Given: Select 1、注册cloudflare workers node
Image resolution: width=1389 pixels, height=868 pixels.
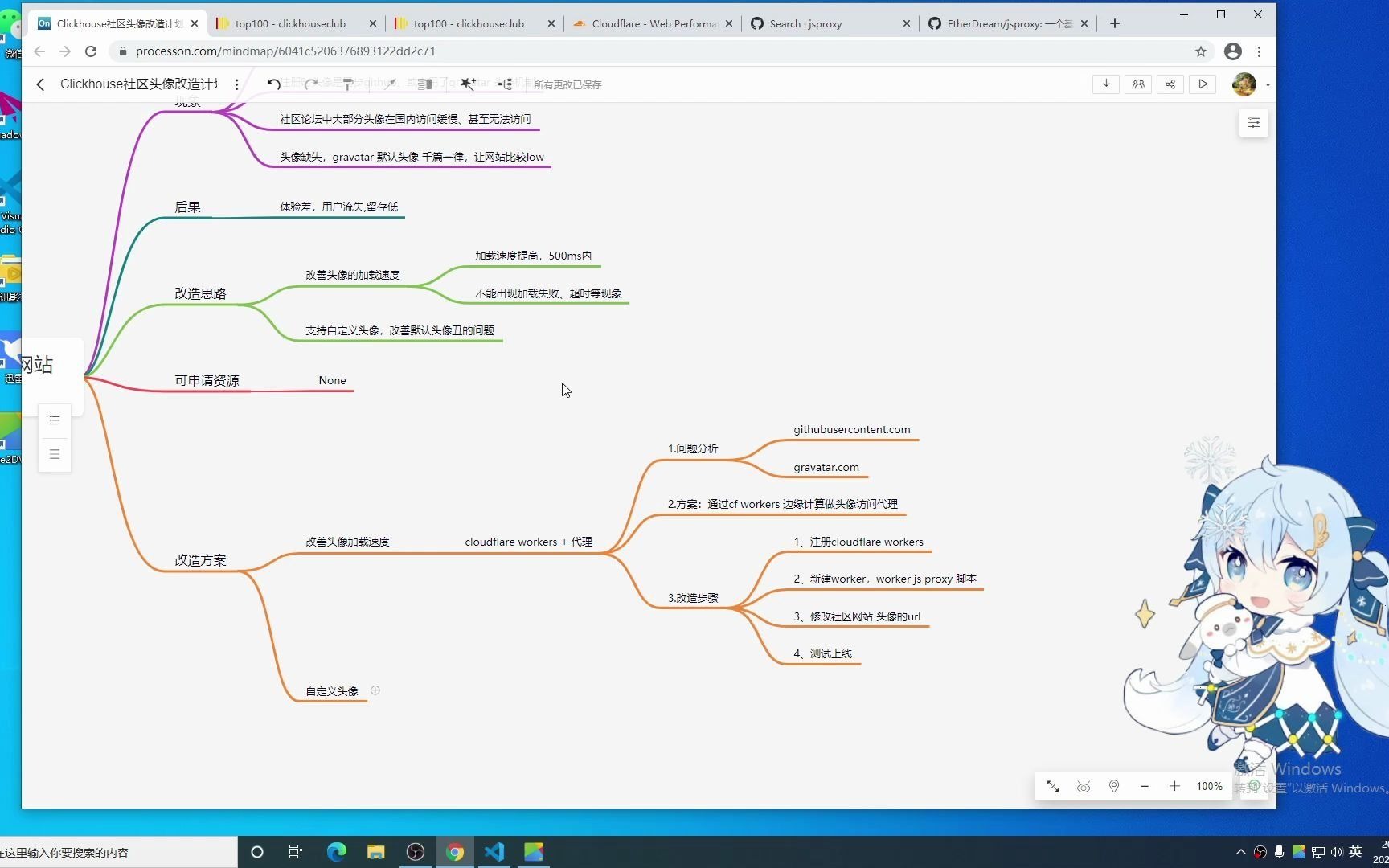Looking at the screenshot, I should (858, 542).
